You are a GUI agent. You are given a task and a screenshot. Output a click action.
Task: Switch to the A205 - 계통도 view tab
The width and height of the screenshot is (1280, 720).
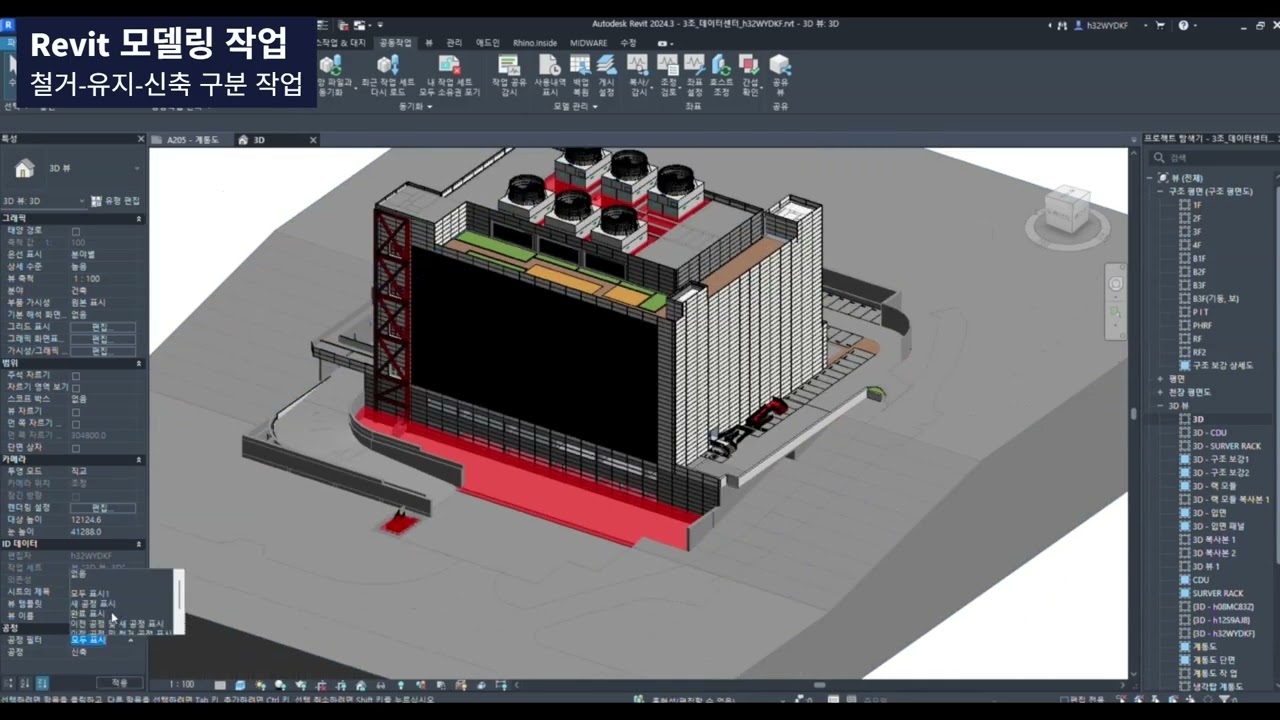point(190,140)
